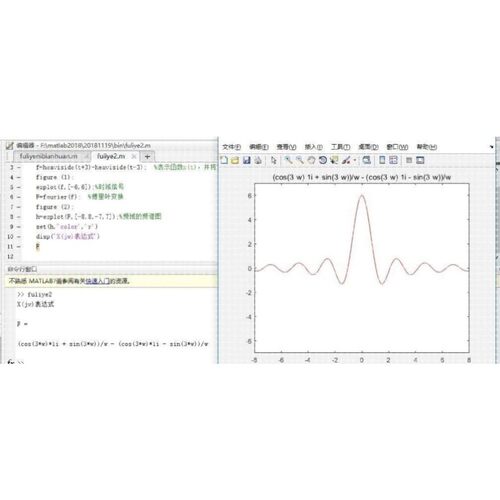Screen dimensions: 500x500
Task: Open the 桌面(D) menu in figure window
Action: coord(368,147)
